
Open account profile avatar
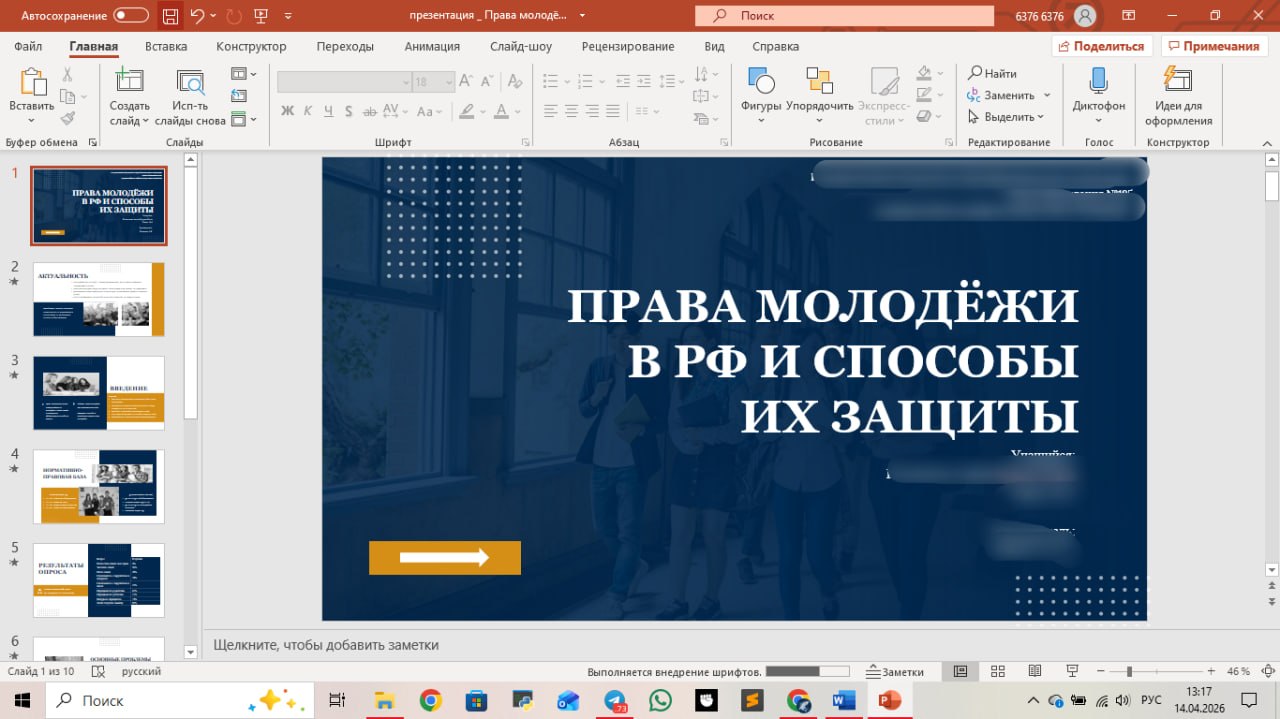1084,16
